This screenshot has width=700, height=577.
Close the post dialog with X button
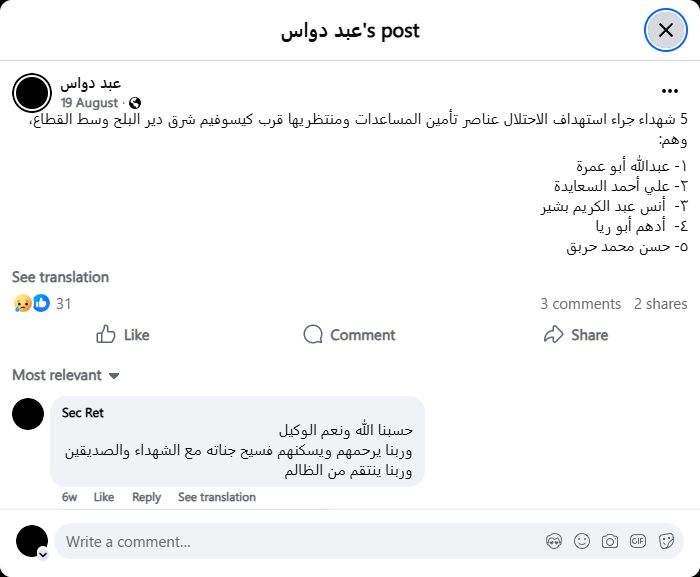click(x=666, y=30)
